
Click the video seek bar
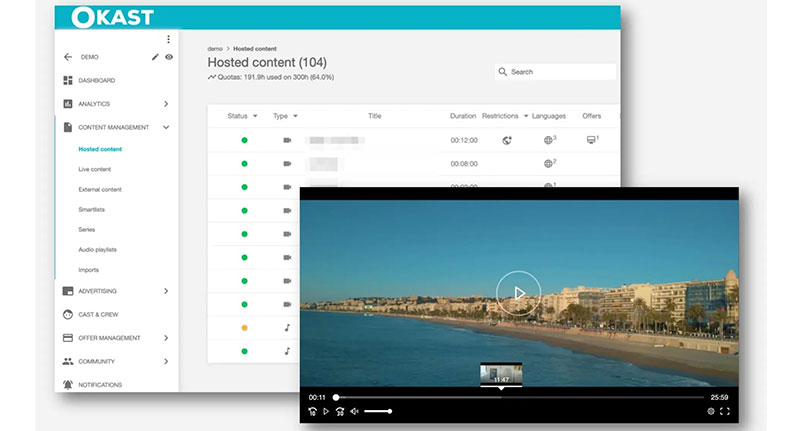pyautogui.click(x=519, y=397)
